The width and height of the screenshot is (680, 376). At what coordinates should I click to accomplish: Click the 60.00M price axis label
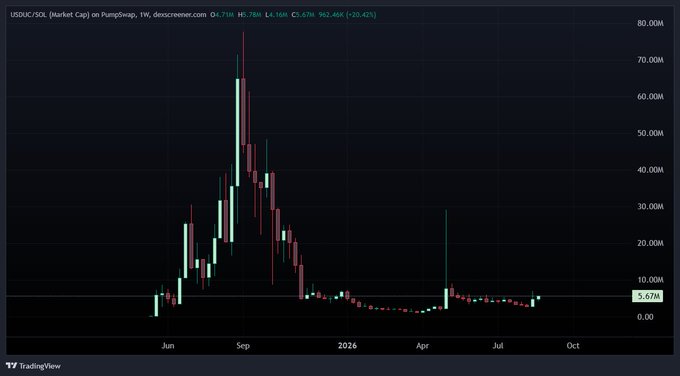point(650,96)
